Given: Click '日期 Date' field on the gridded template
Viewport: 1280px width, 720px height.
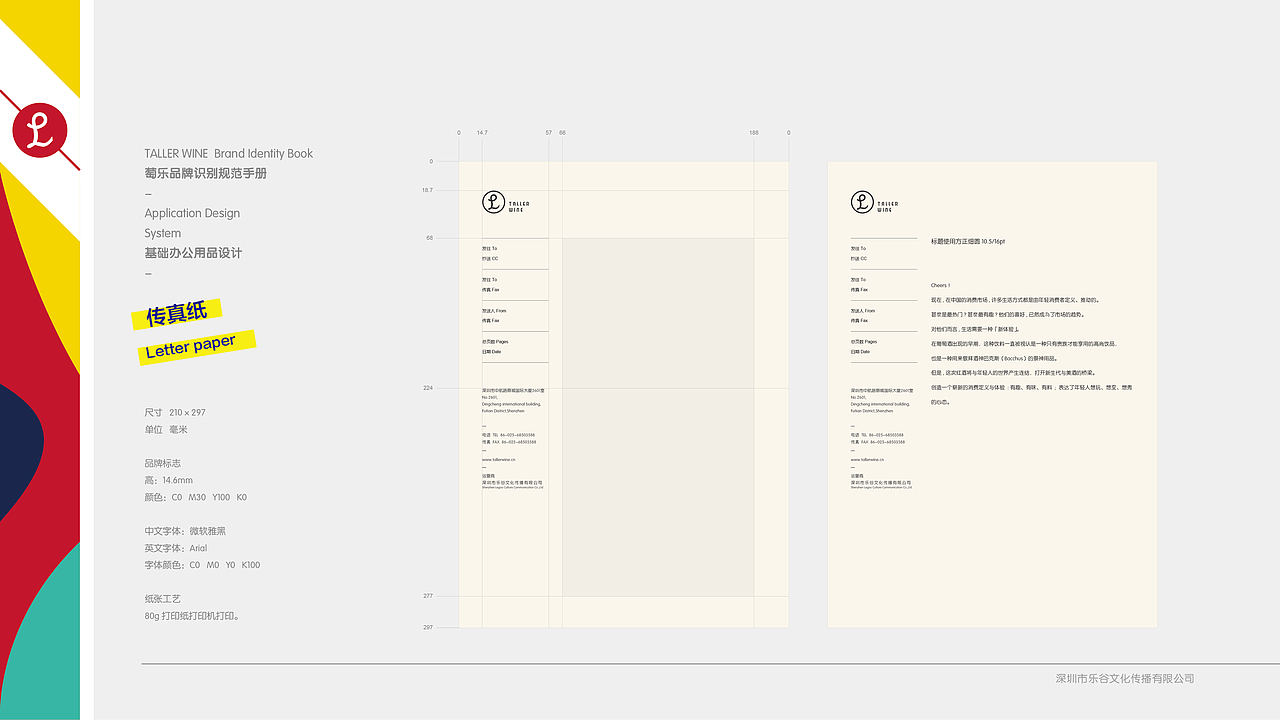Looking at the screenshot, I should tap(491, 352).
